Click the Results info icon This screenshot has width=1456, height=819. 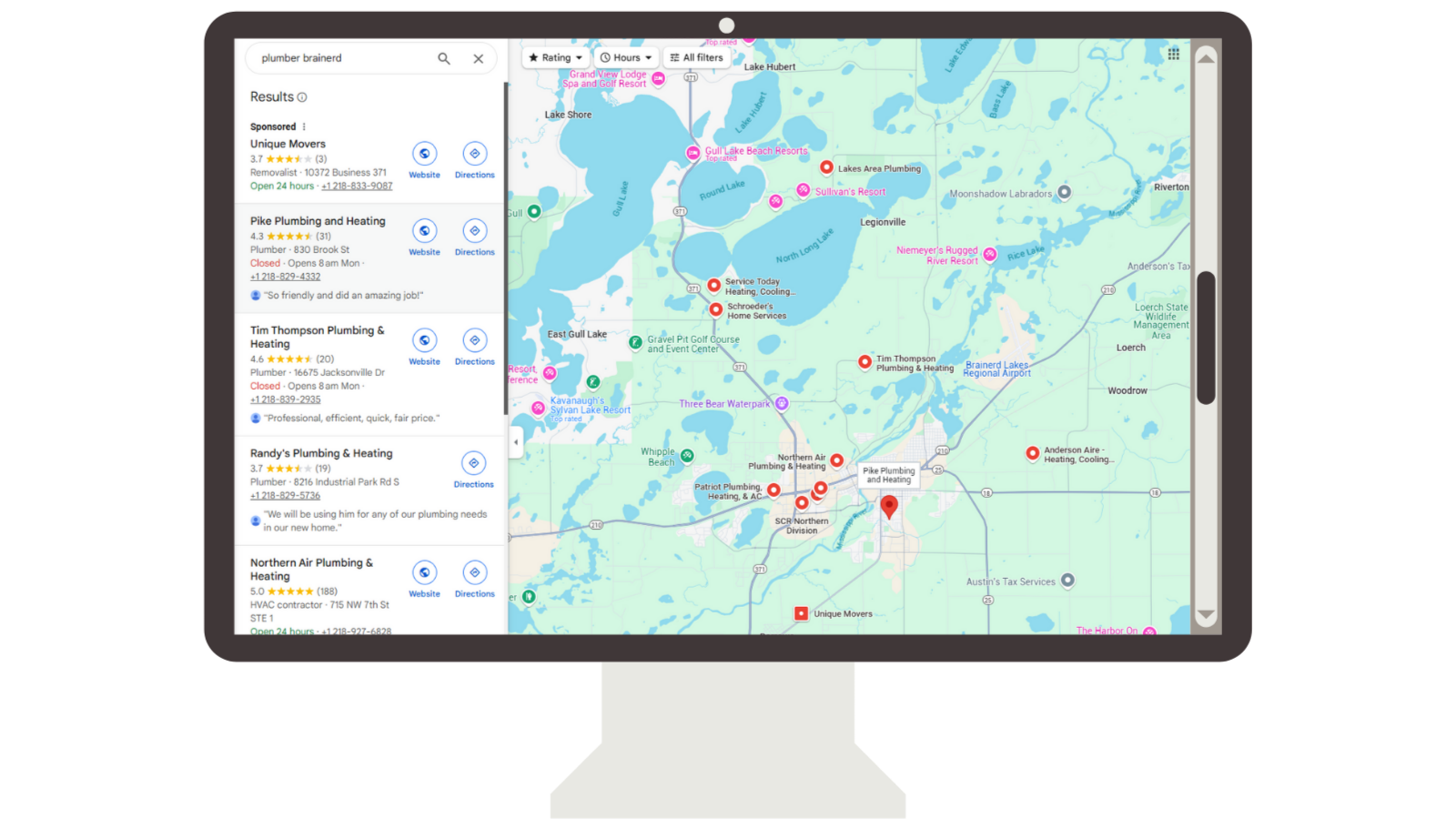coord(302,97)
